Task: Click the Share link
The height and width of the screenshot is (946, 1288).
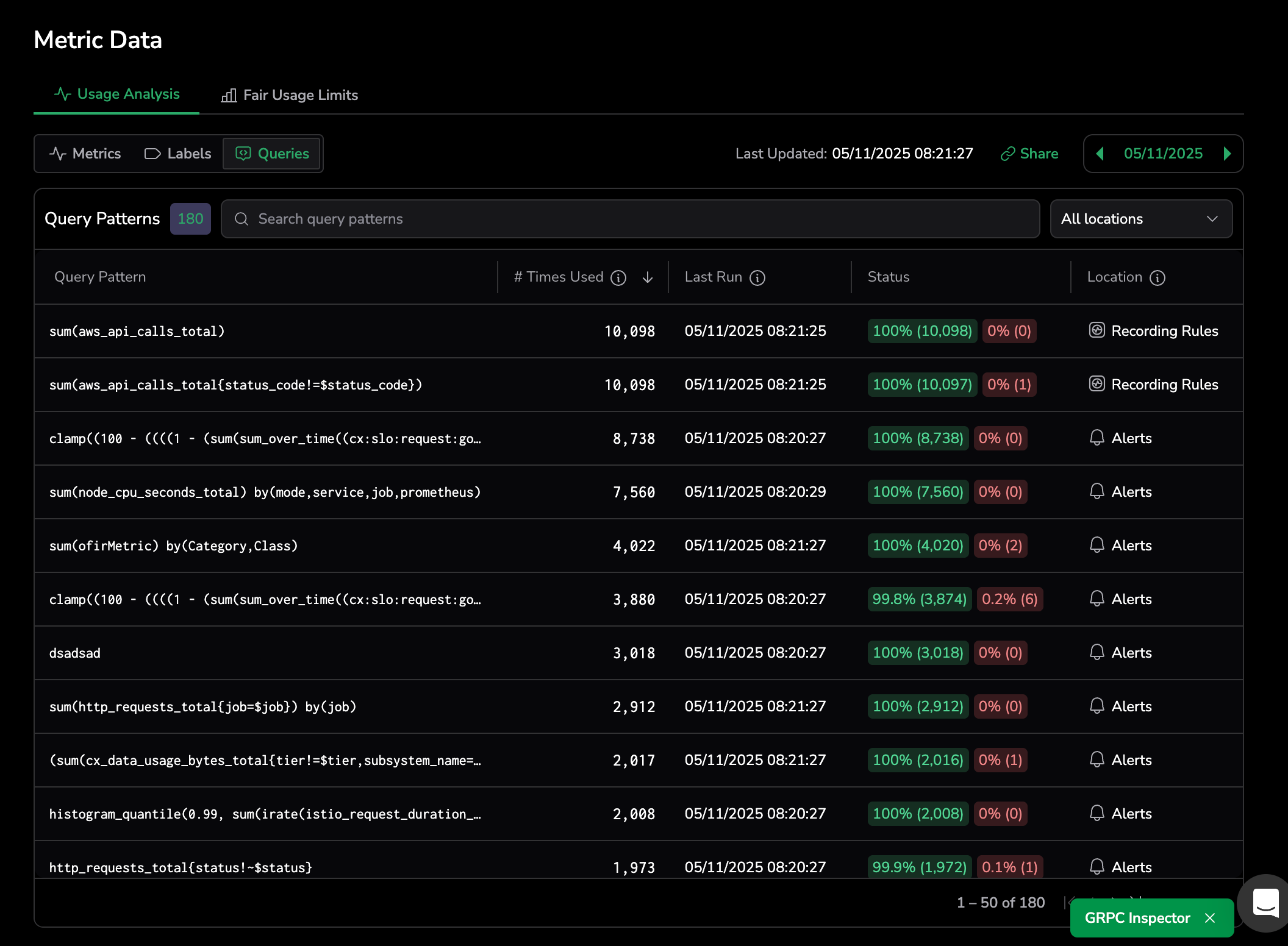Action: [x=1029, y=154]
